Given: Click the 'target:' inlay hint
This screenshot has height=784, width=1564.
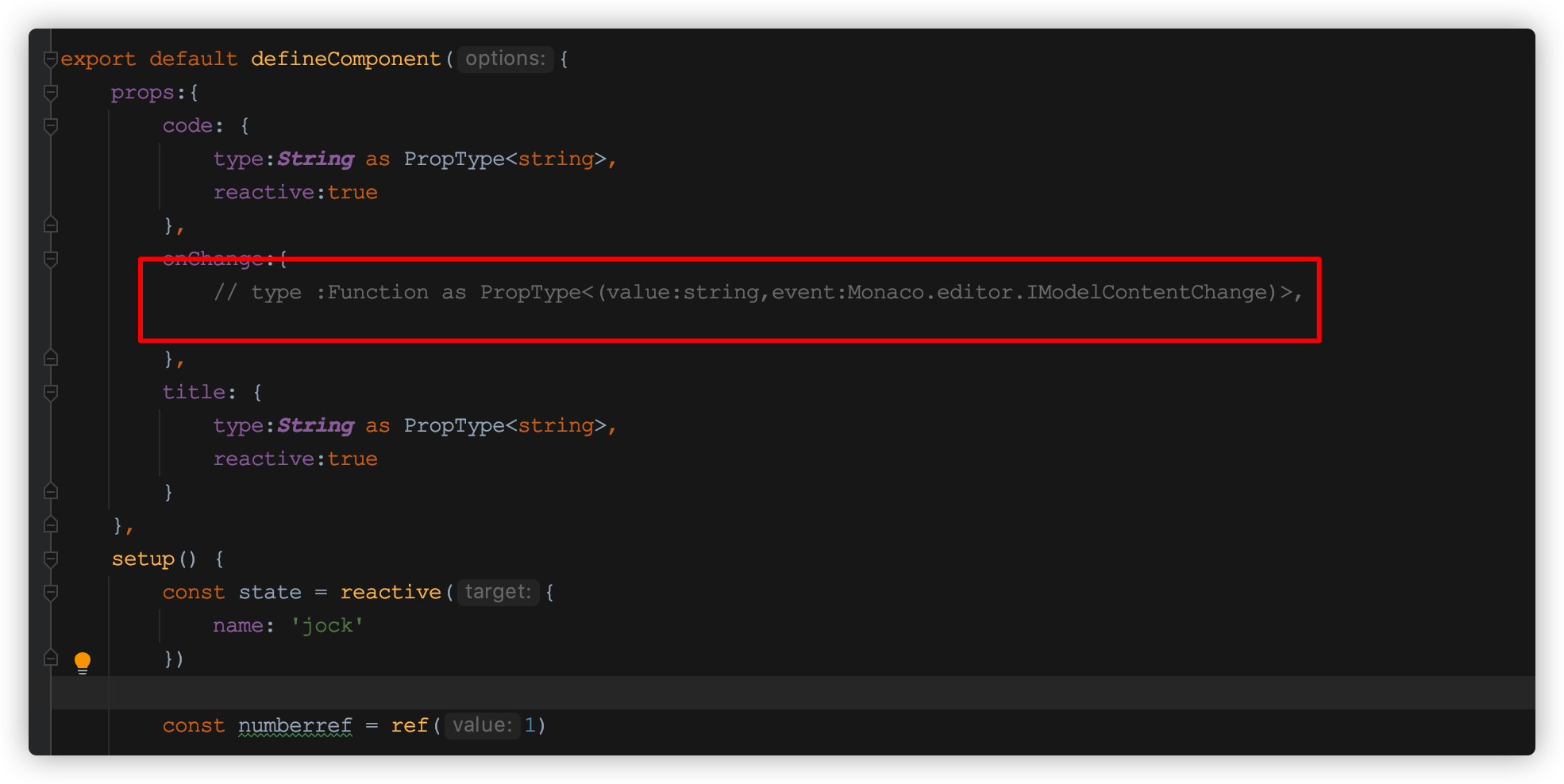Looking at the screenshot, I should pyautogui.click(x=498, y=592).
